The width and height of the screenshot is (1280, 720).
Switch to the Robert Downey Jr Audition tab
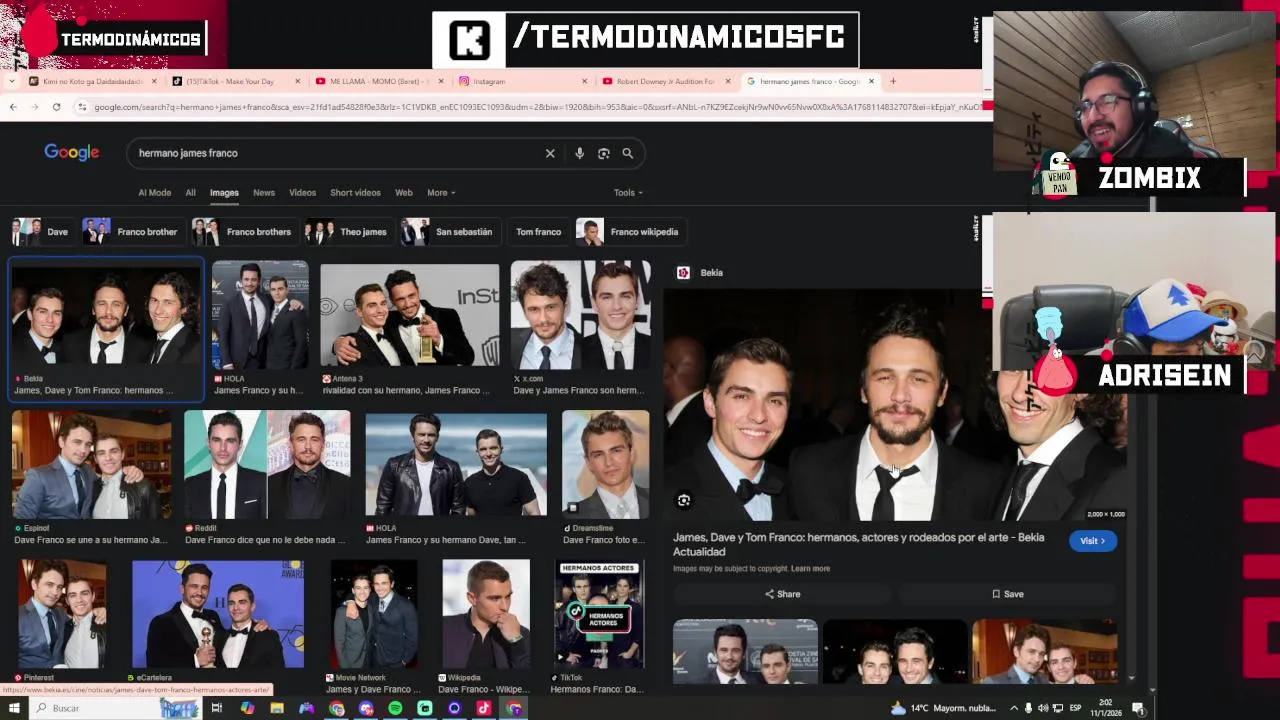[x=665, y=81]
